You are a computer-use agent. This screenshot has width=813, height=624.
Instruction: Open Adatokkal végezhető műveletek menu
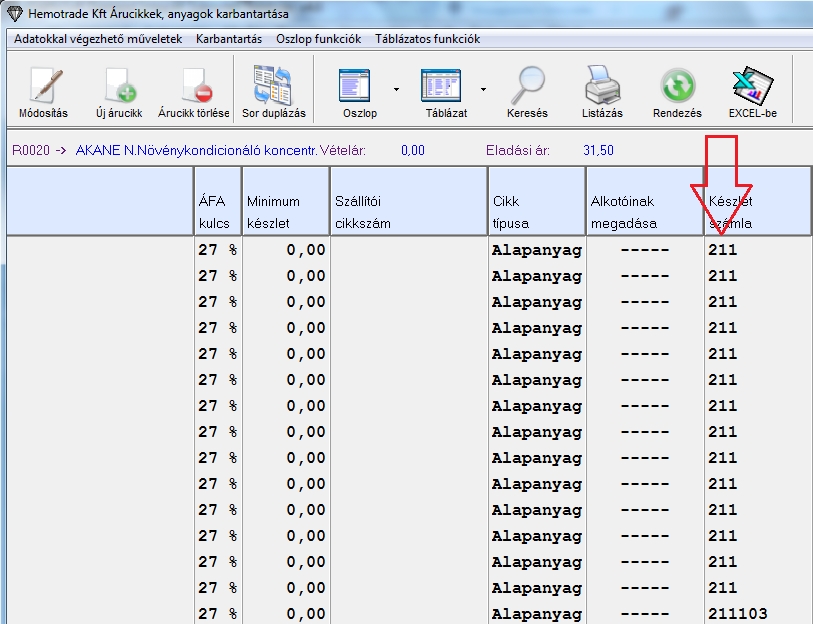pyautogui.click(x=98, y=39)
